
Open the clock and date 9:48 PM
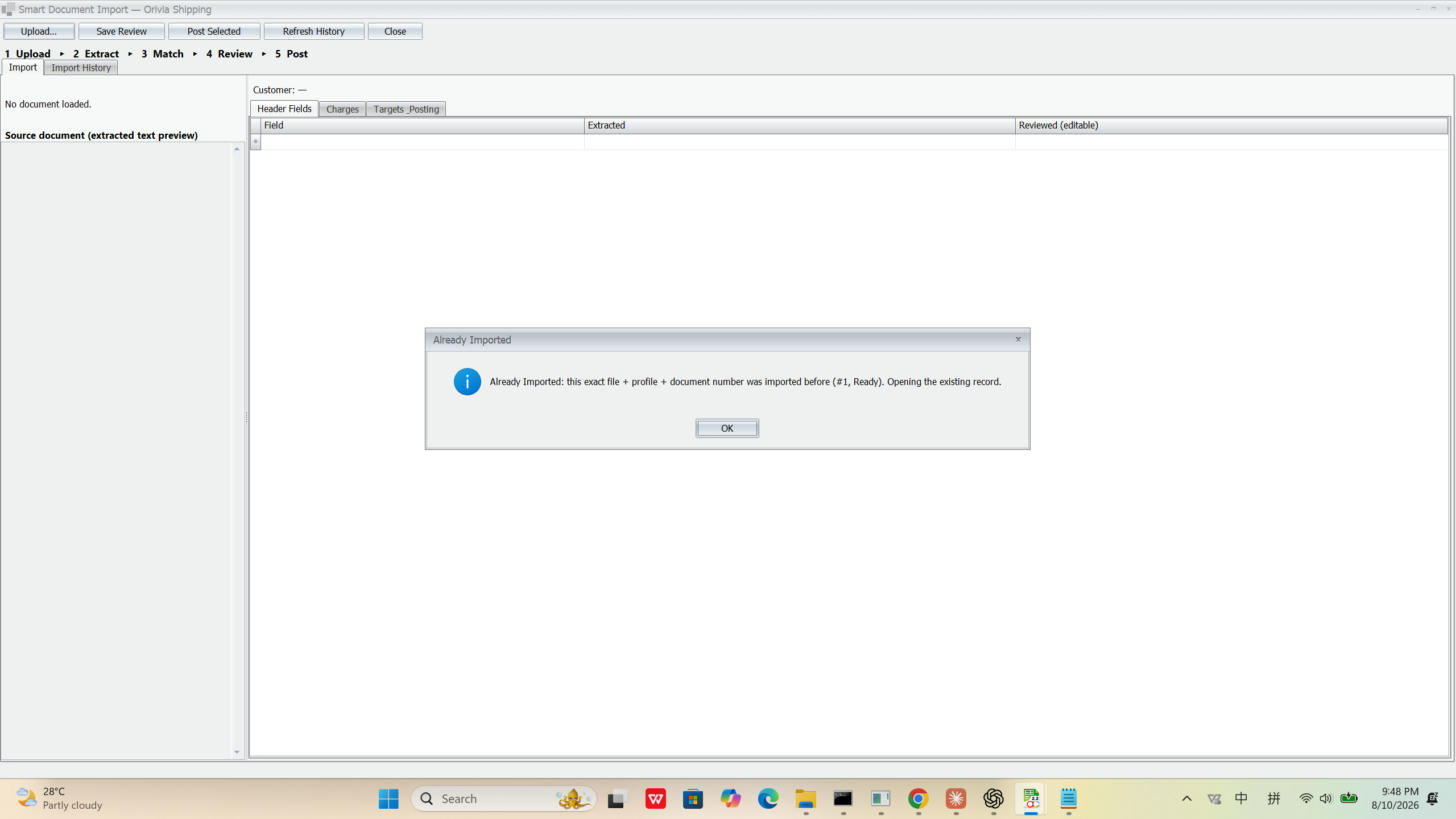point(1395,798)
